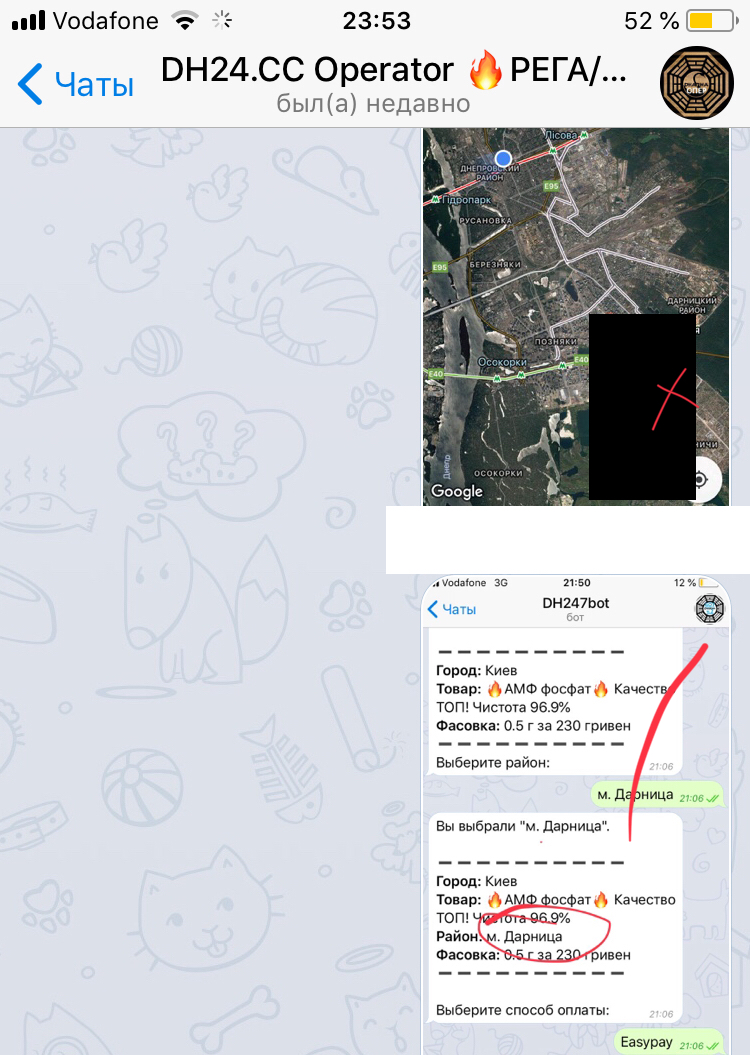Tap the blue location dot on map
Image resolution: width=750 pixels, height=1055 pixels.
coord(503,159)
